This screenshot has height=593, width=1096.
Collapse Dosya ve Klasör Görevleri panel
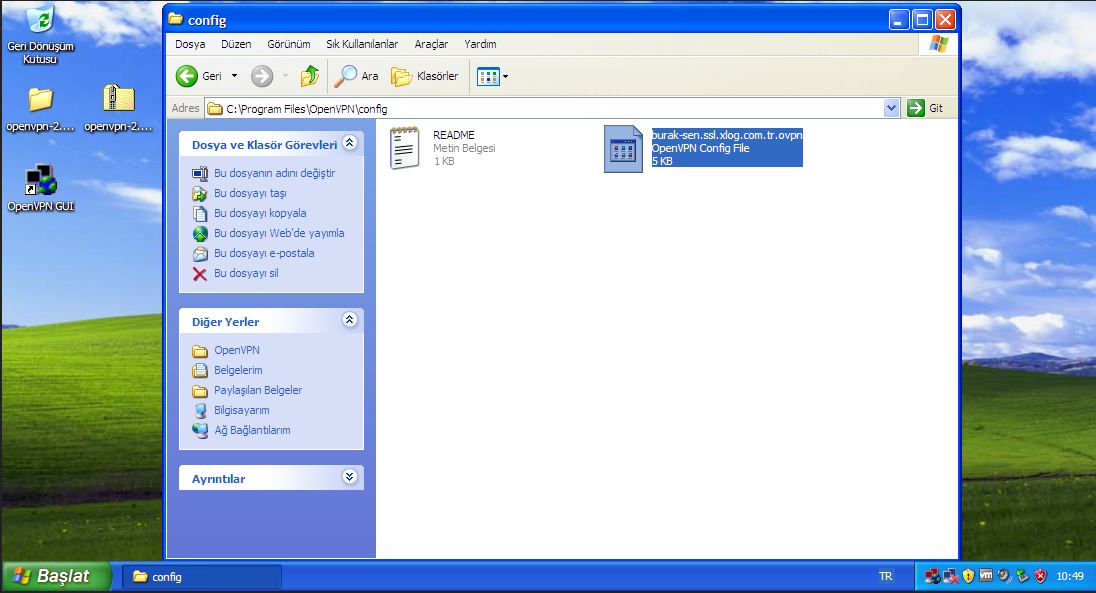(349, 143)
